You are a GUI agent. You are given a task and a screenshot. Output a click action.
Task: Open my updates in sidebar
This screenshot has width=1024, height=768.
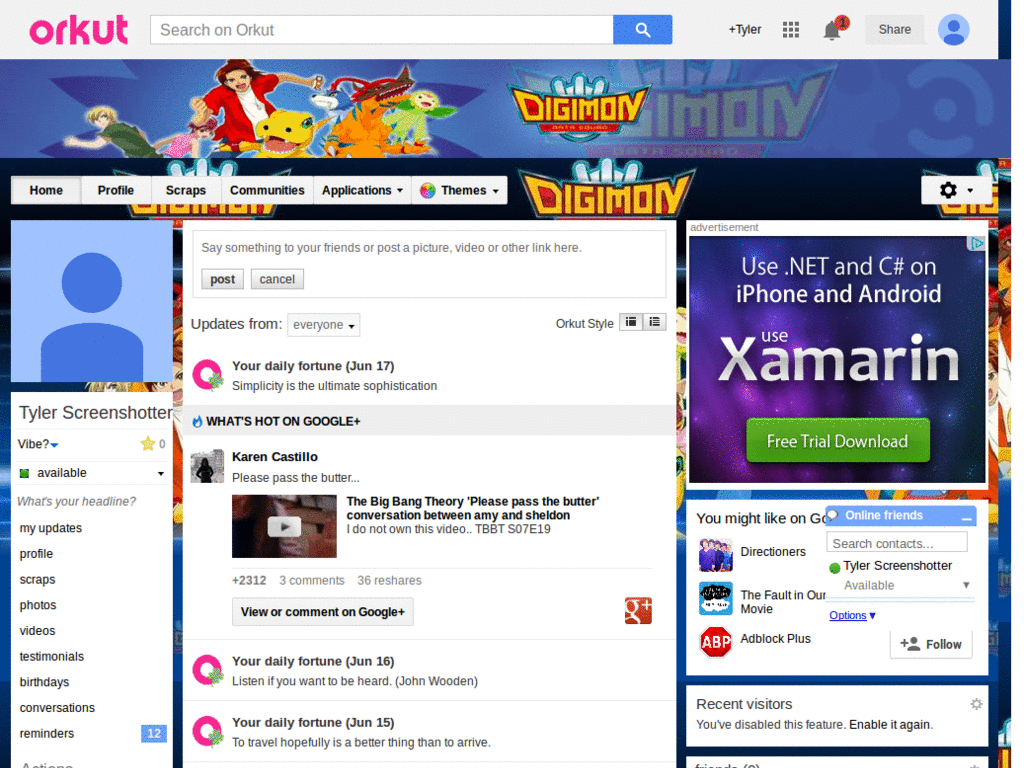tap(51, 528)
